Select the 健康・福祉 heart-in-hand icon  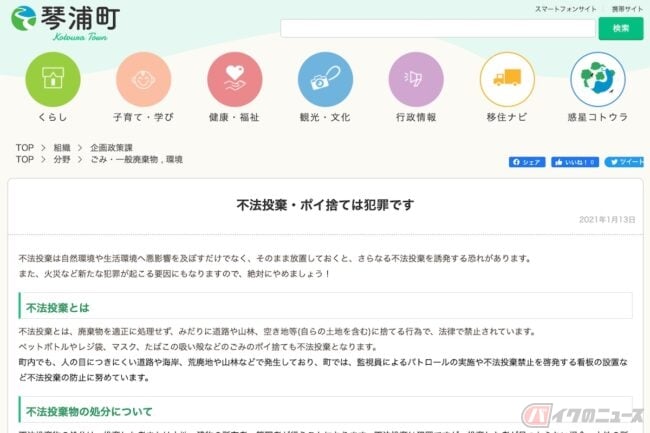tap(235, 79)
